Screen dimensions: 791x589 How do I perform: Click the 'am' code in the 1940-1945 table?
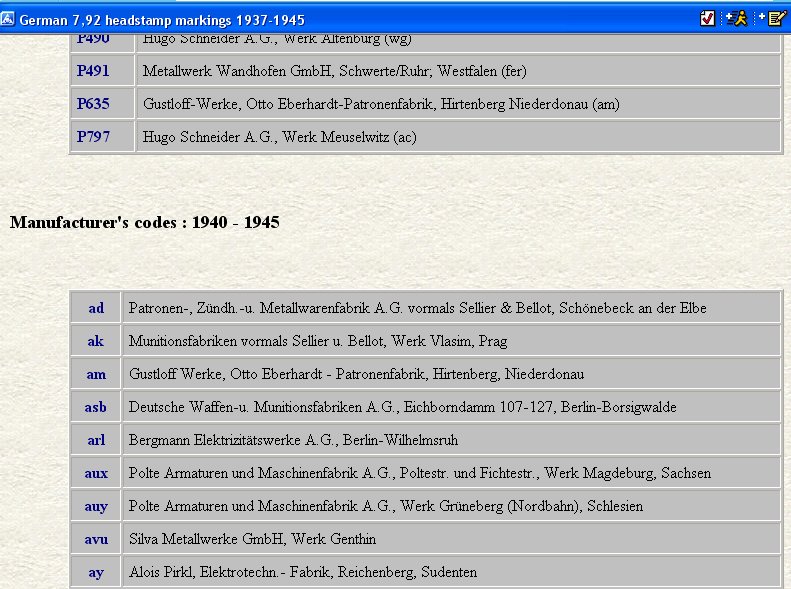(x=96, y=374)
